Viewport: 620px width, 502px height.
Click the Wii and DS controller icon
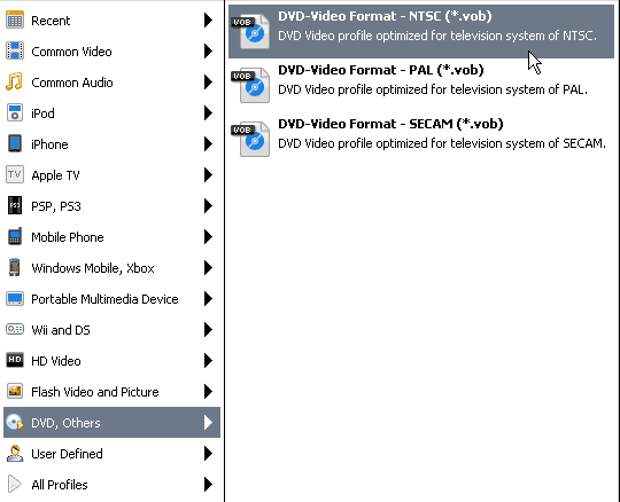15,329
